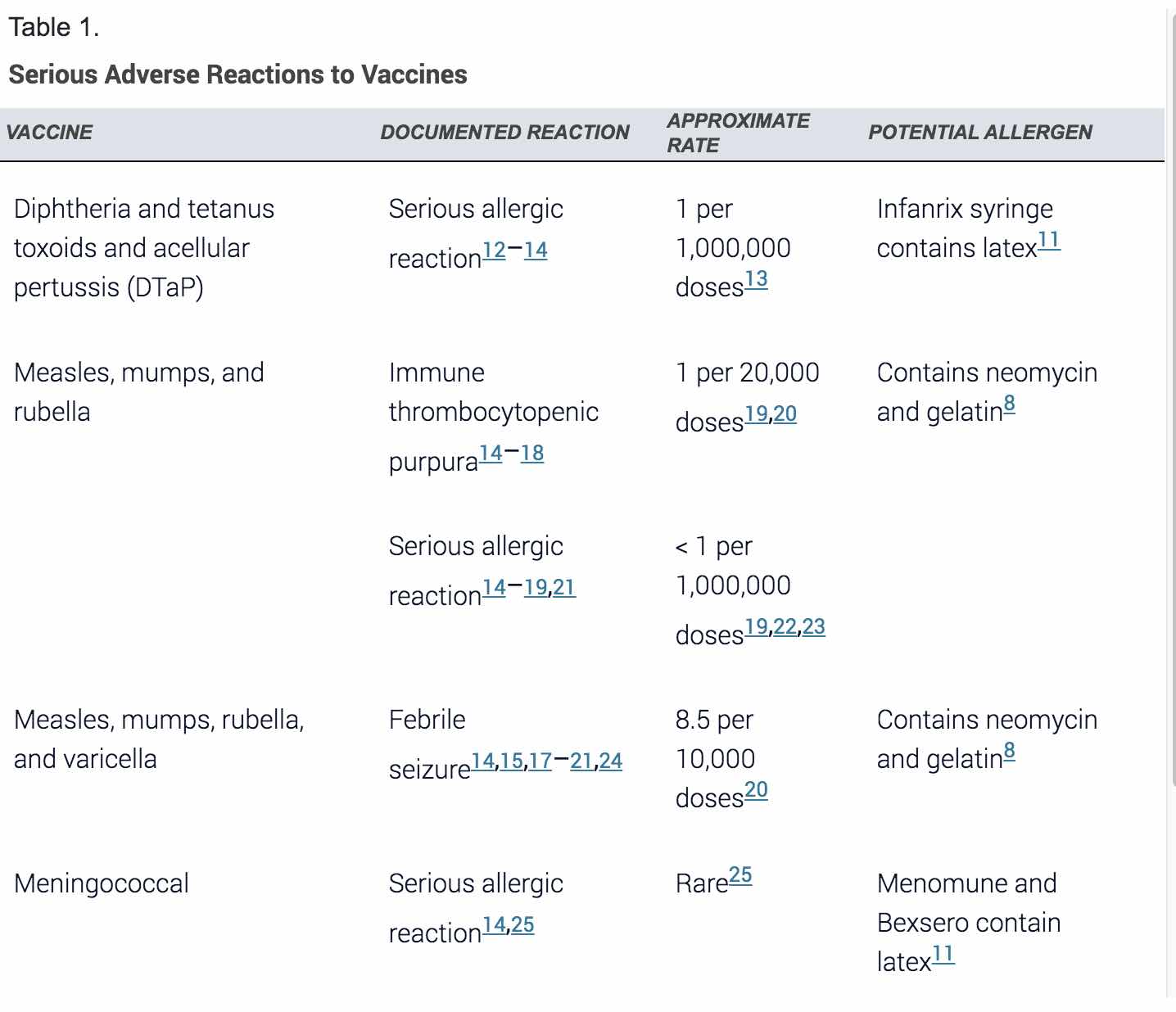Image resolution: width=1176 pixels, height=1012 pixels.
Task: Click reference 20 beside 1 per 20,000 doses
Action: coord(785,414)
